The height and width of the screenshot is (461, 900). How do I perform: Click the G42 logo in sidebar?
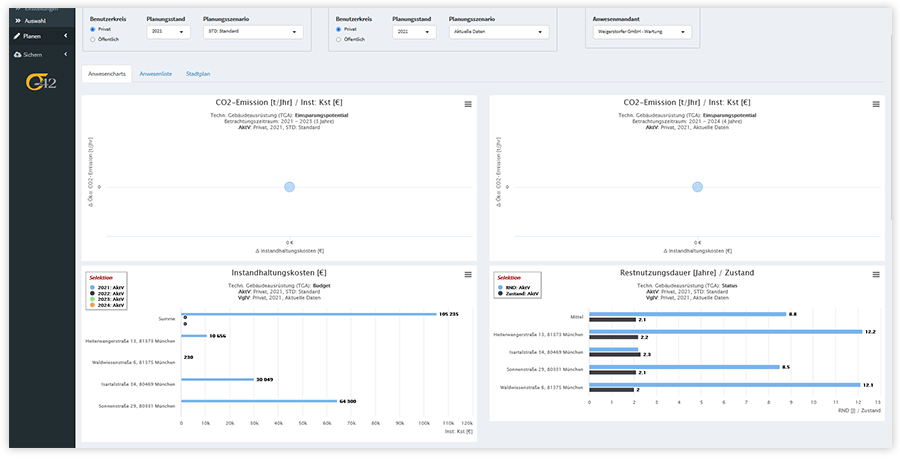pos(38,83)
